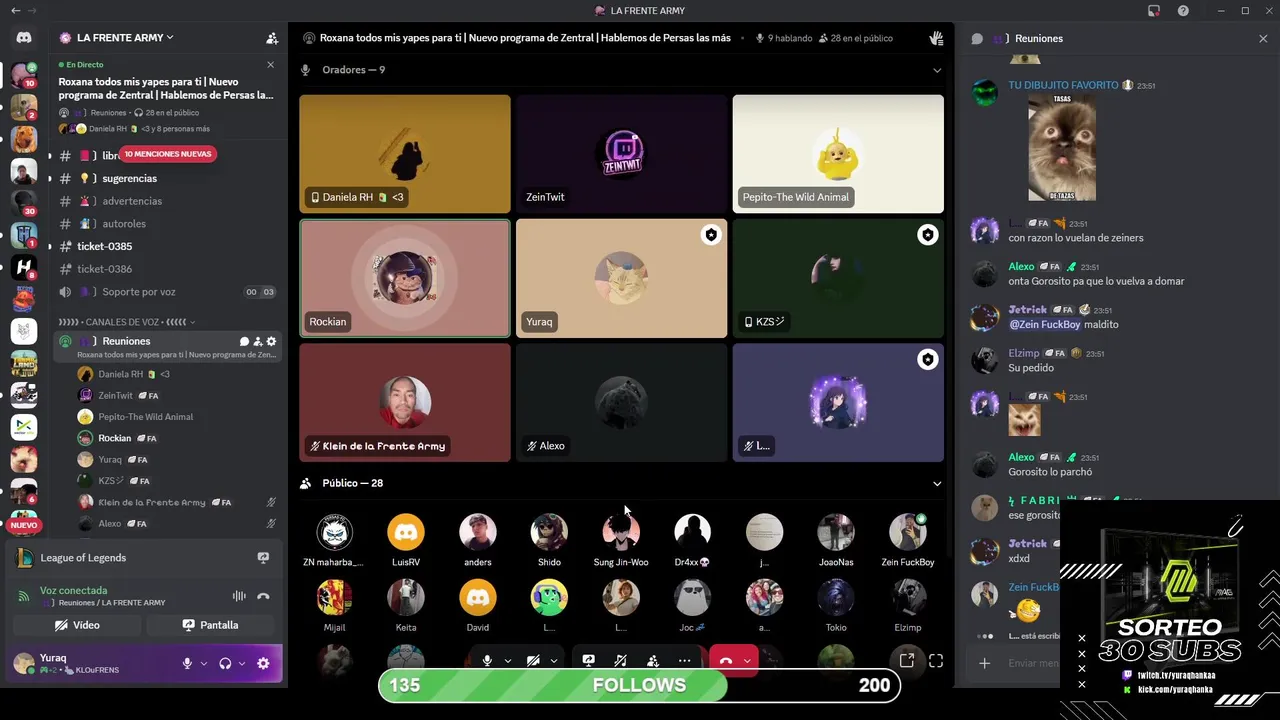The image size is (1280, 720).
Task: Share screen from stage control bar
Action: point(589,661)
